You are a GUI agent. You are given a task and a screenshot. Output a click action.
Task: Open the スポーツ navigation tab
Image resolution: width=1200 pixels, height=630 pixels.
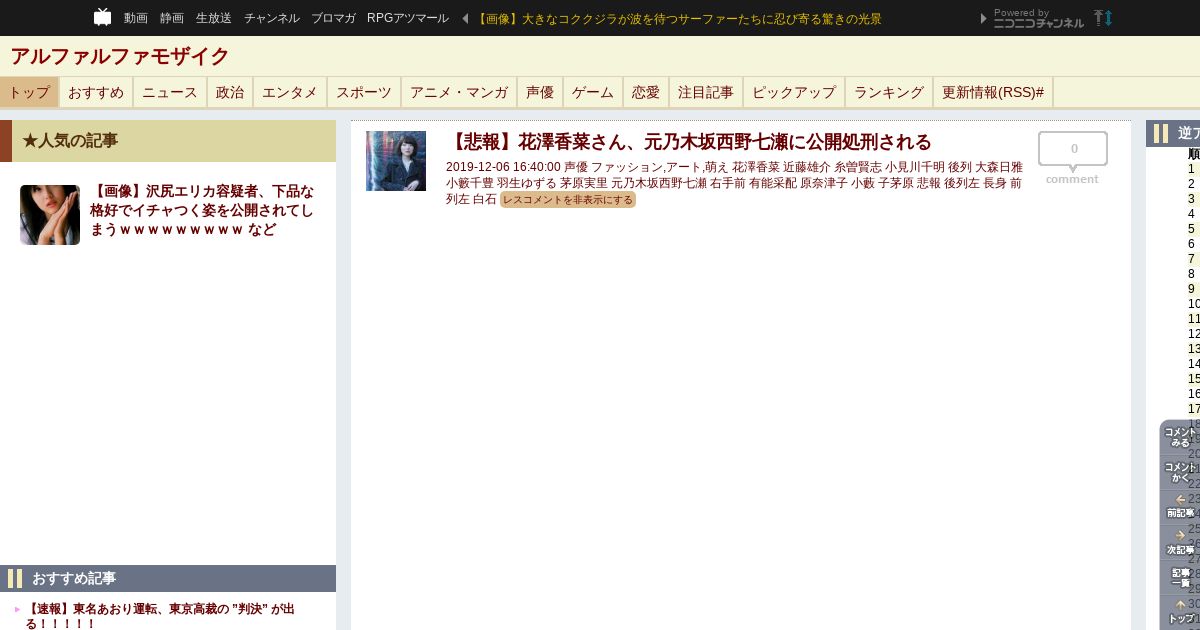pyautogui.click(x=364, y=92)
